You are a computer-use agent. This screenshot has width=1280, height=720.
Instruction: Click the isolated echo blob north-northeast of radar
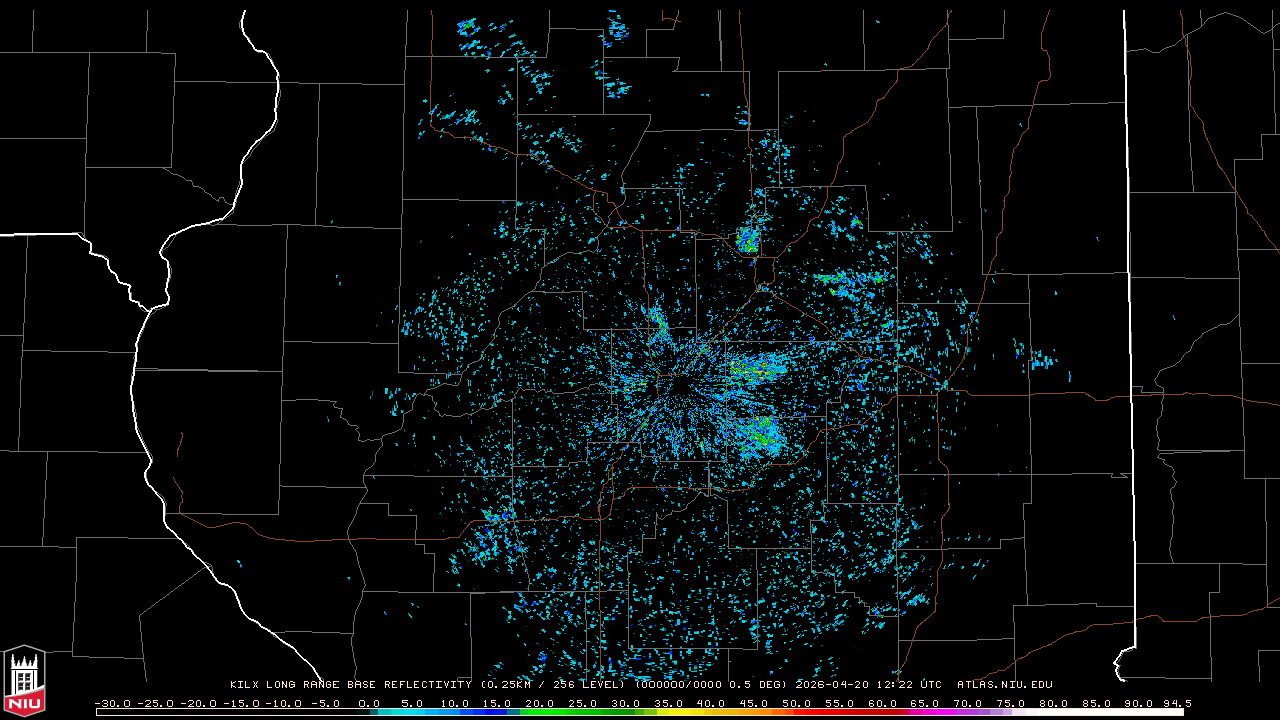(x=747, y=239)
